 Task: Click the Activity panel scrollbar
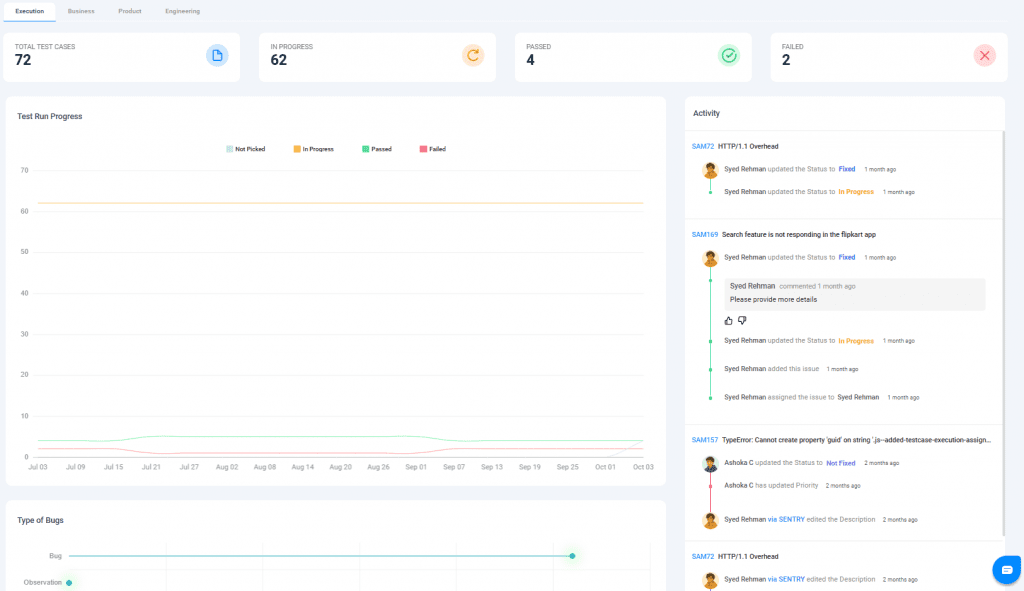click(1003, 330)
